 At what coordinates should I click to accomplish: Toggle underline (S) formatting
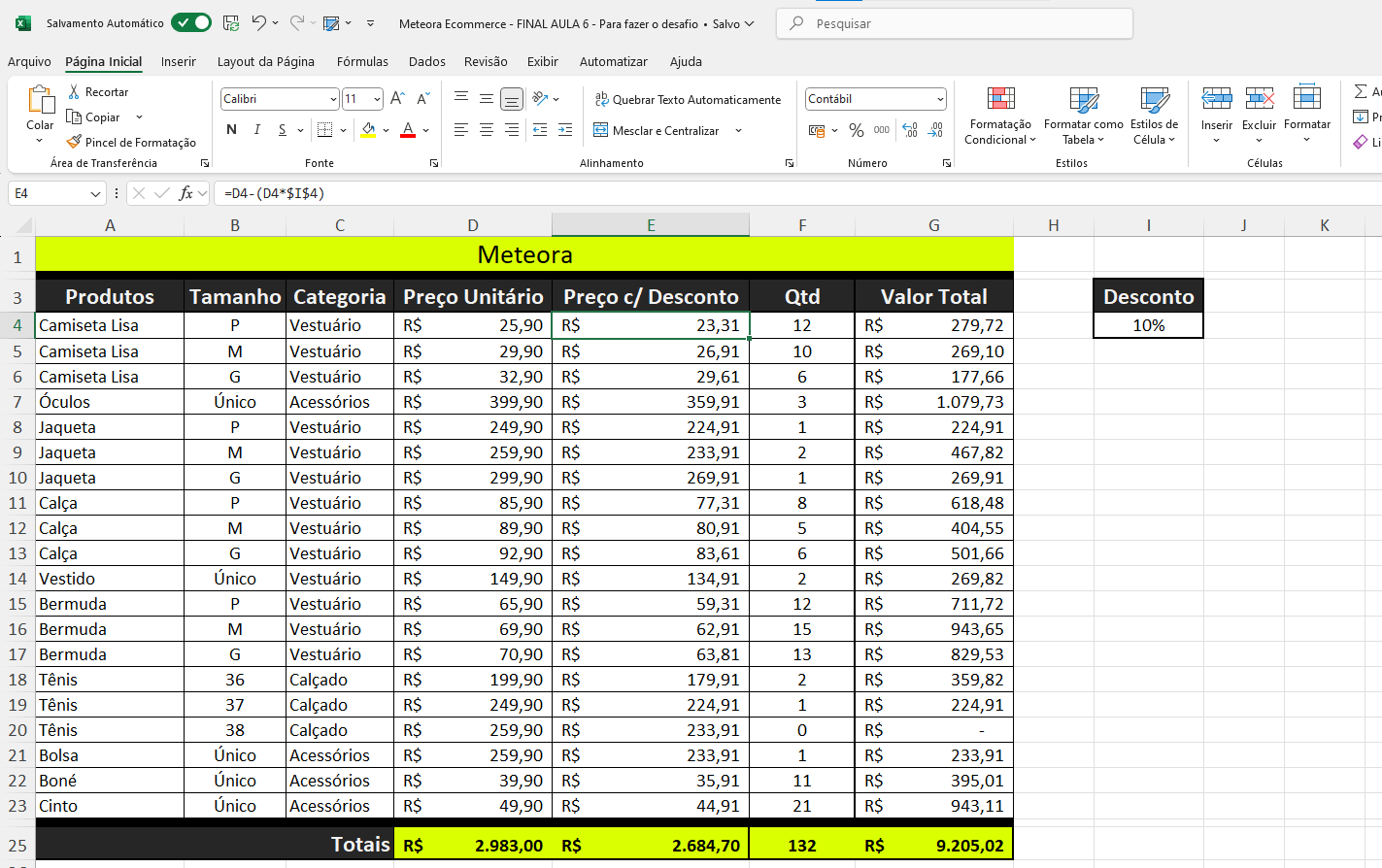pyautogui.click(x=282, y=130)
